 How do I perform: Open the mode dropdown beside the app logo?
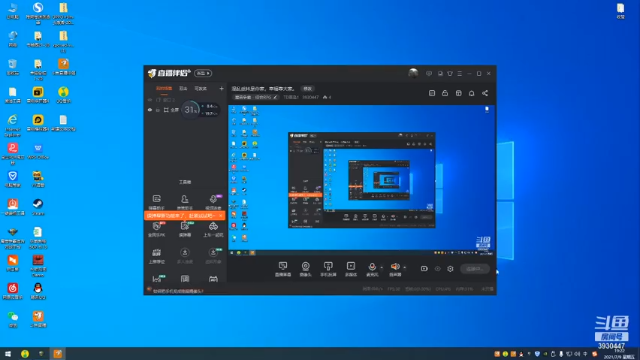[x=203, y=73]
